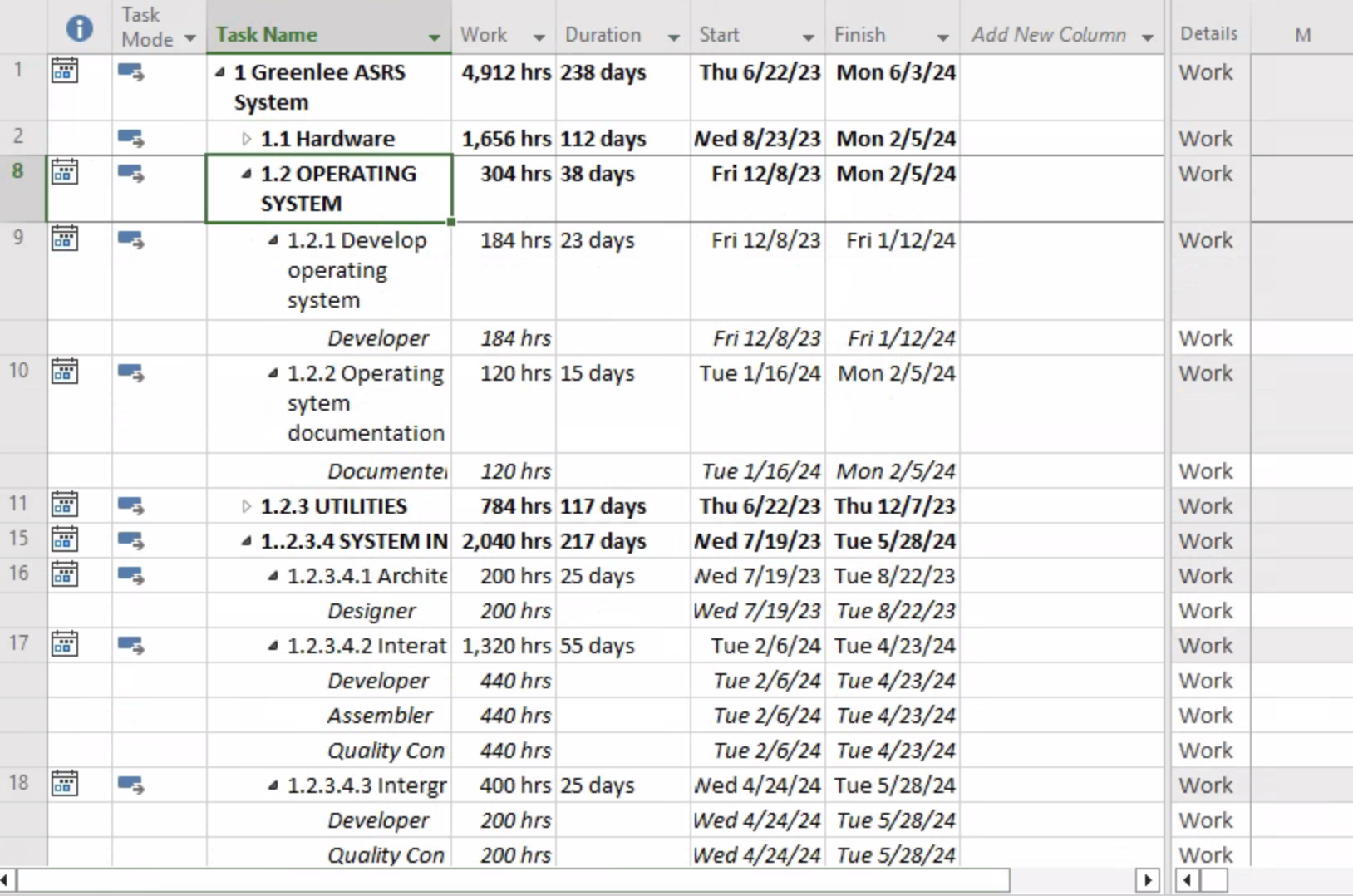Collapse 1.2.2 Operating sytem documentation assignments
Screen dimensions: 1353x896
pos(273,374)
